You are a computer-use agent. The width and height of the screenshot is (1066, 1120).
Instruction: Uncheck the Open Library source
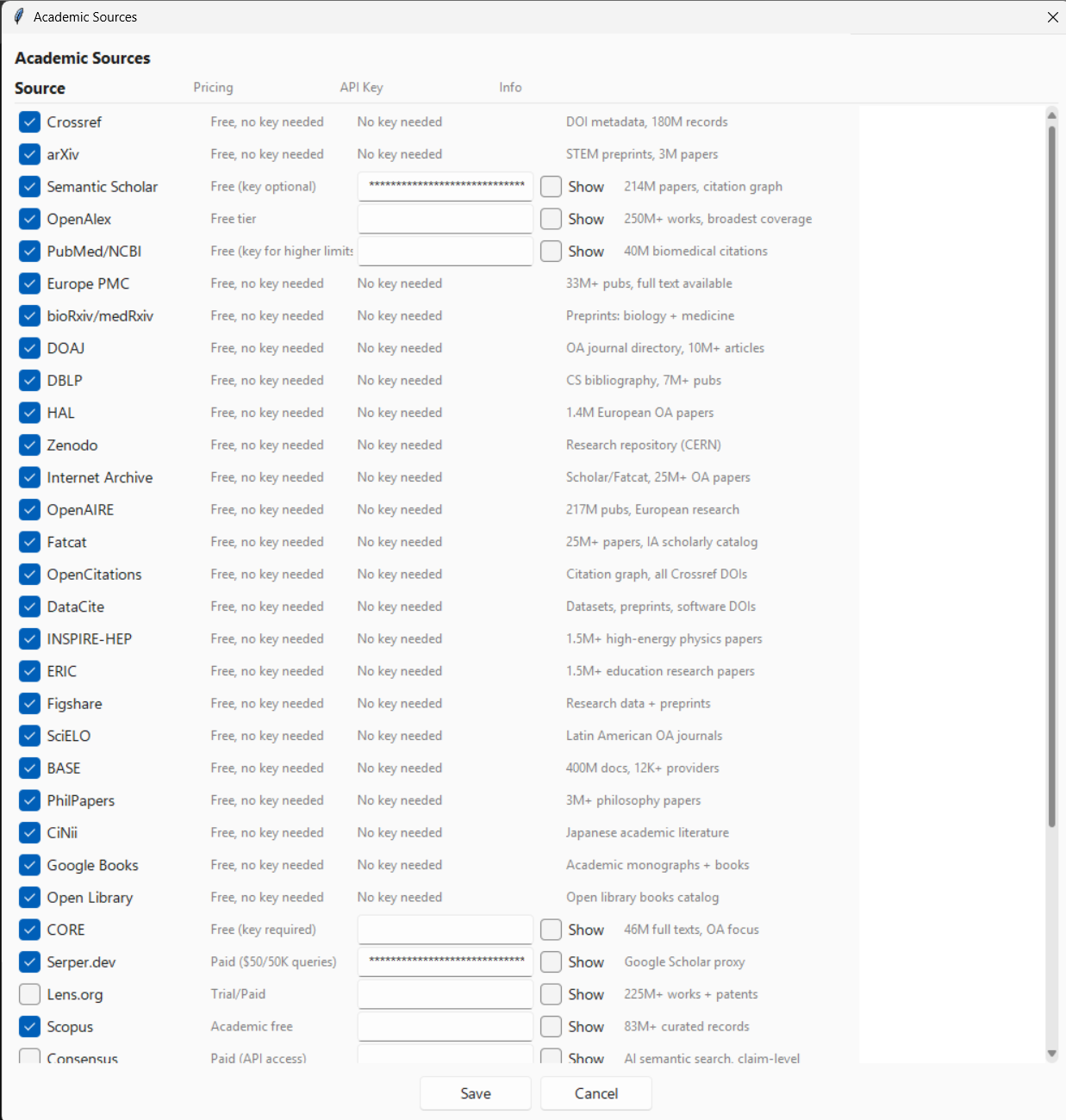[x=29, y=898]
